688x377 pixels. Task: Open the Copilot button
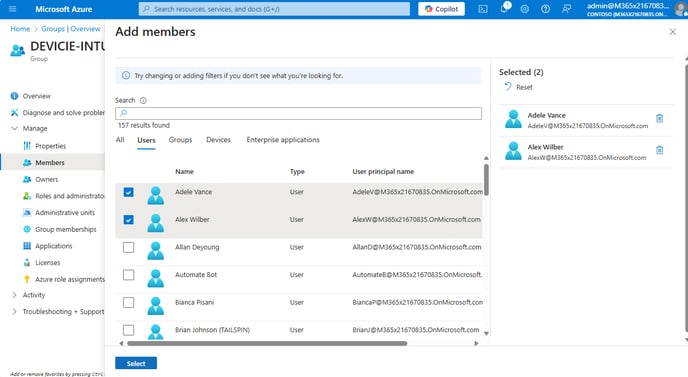coord(441,9)
